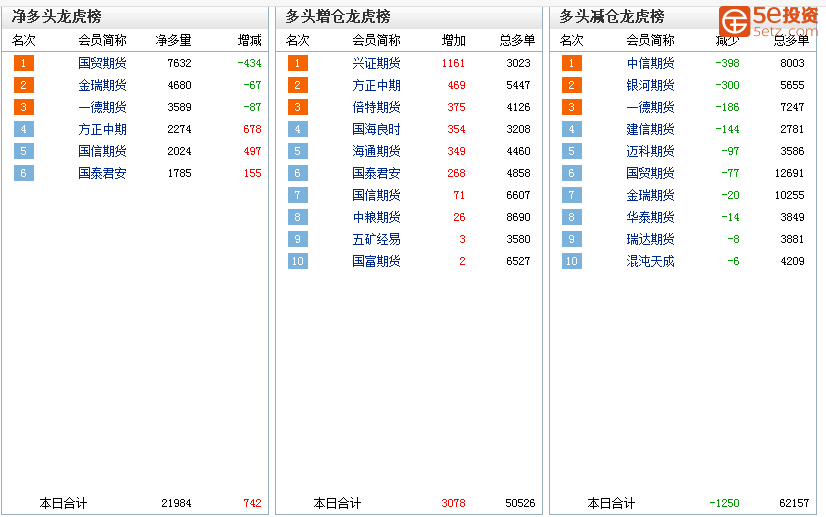826x517 pixels.
Task: Select 迈科期货 member link
Action: (650, 151)
